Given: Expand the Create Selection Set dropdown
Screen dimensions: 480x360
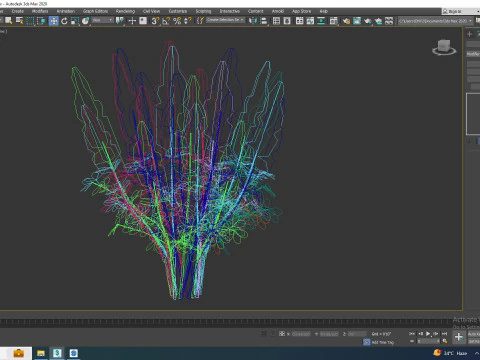Looking at the screenshot, I should click(x=225, y=20).
